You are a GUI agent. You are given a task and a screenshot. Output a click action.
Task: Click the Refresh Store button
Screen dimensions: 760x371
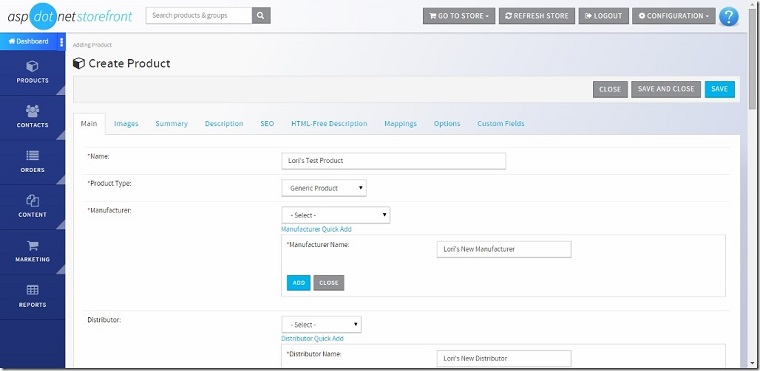point(537,16)
